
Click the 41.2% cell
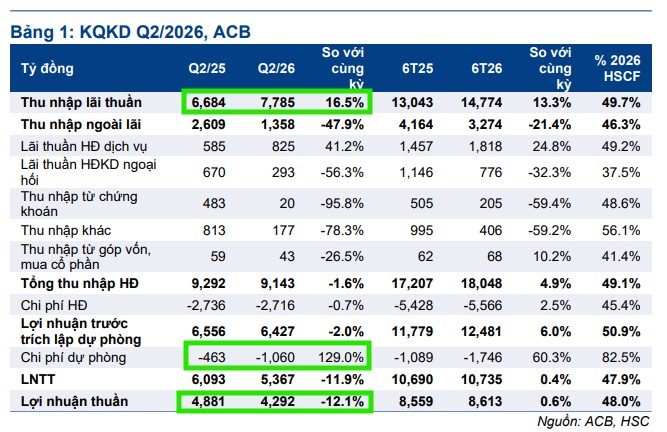click(345, 146)
